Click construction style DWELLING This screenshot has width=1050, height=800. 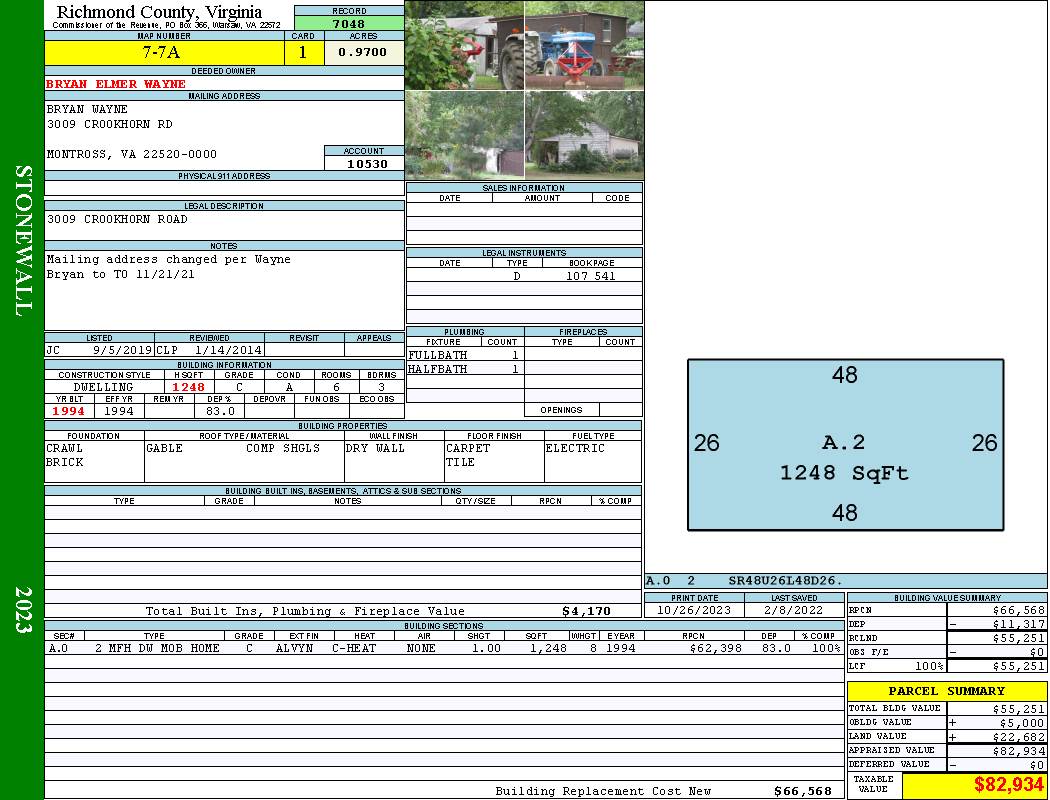pos(103,387)
